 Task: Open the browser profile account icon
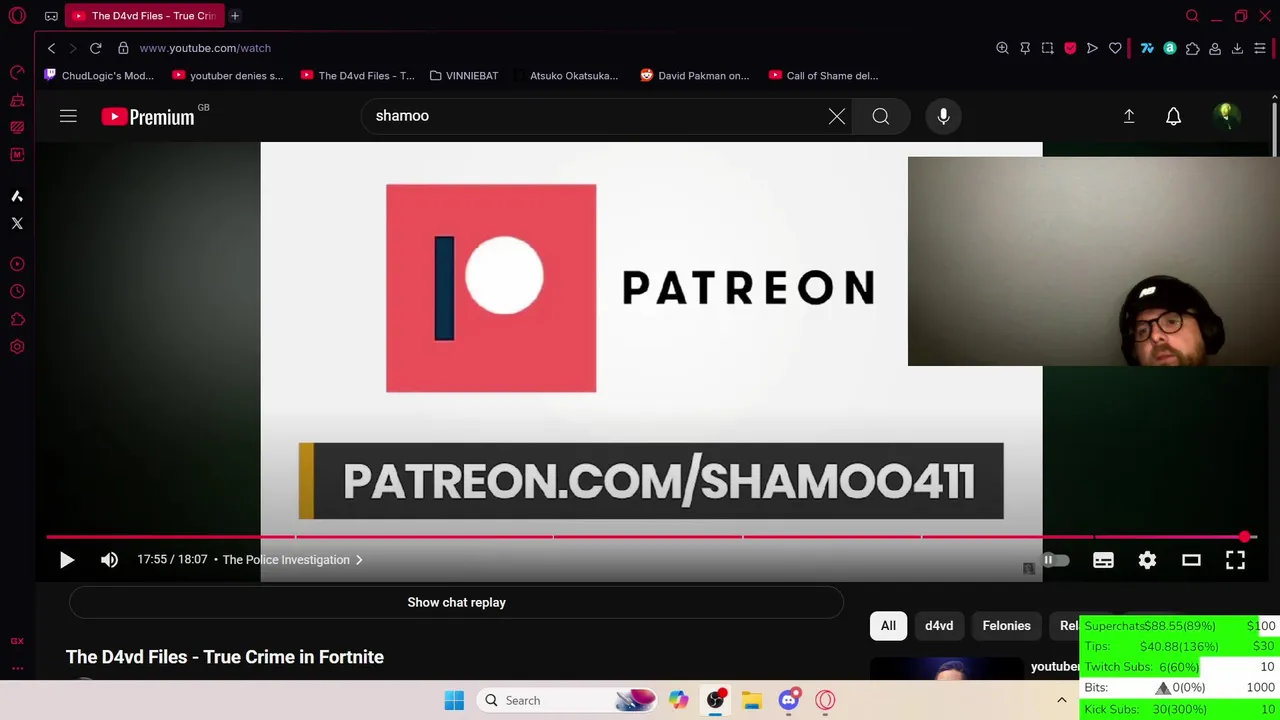pos(1215,48)
